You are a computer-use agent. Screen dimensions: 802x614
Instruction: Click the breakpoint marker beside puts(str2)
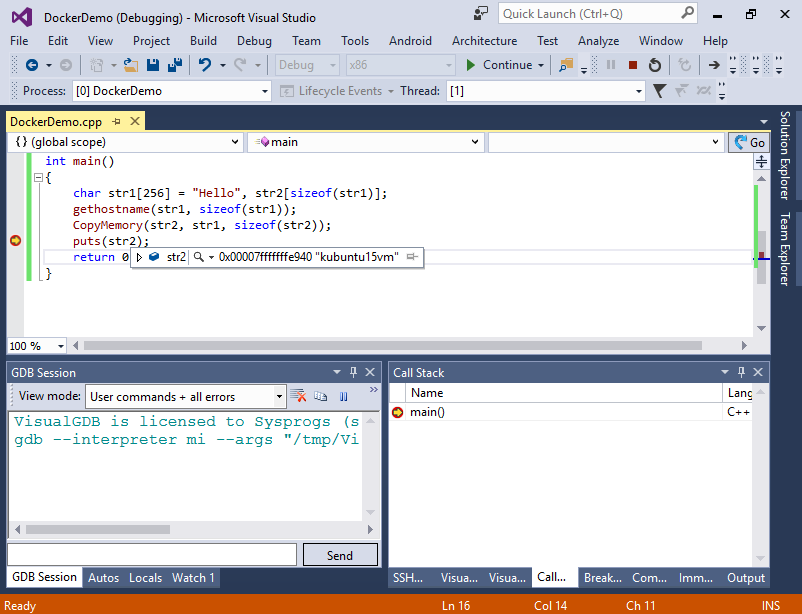(x=15, y=240)
